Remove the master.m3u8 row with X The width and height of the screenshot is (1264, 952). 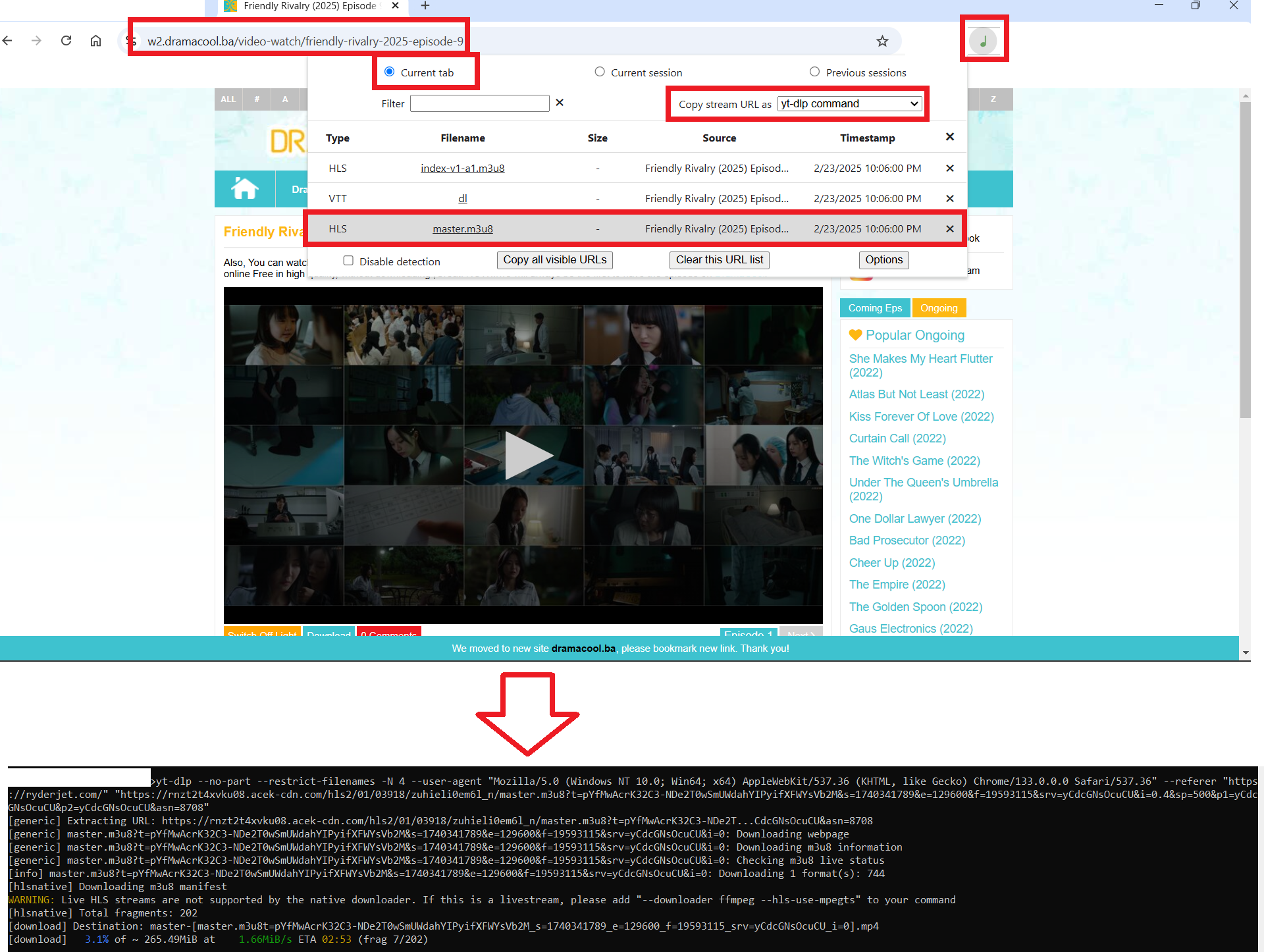(949, 229)
